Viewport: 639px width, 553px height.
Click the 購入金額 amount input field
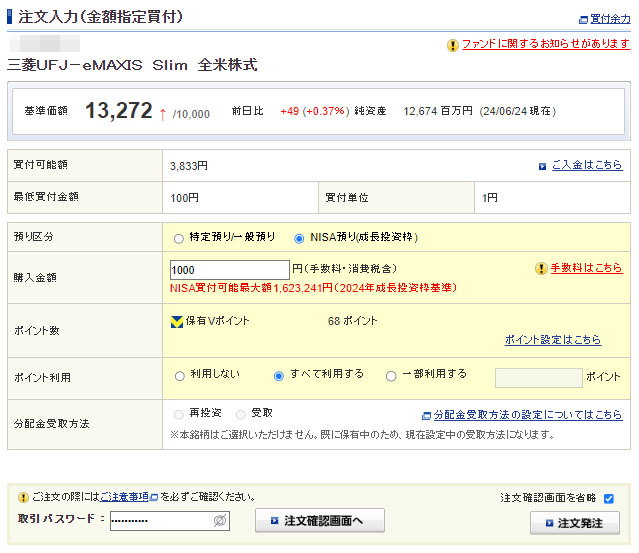point(229,270)
